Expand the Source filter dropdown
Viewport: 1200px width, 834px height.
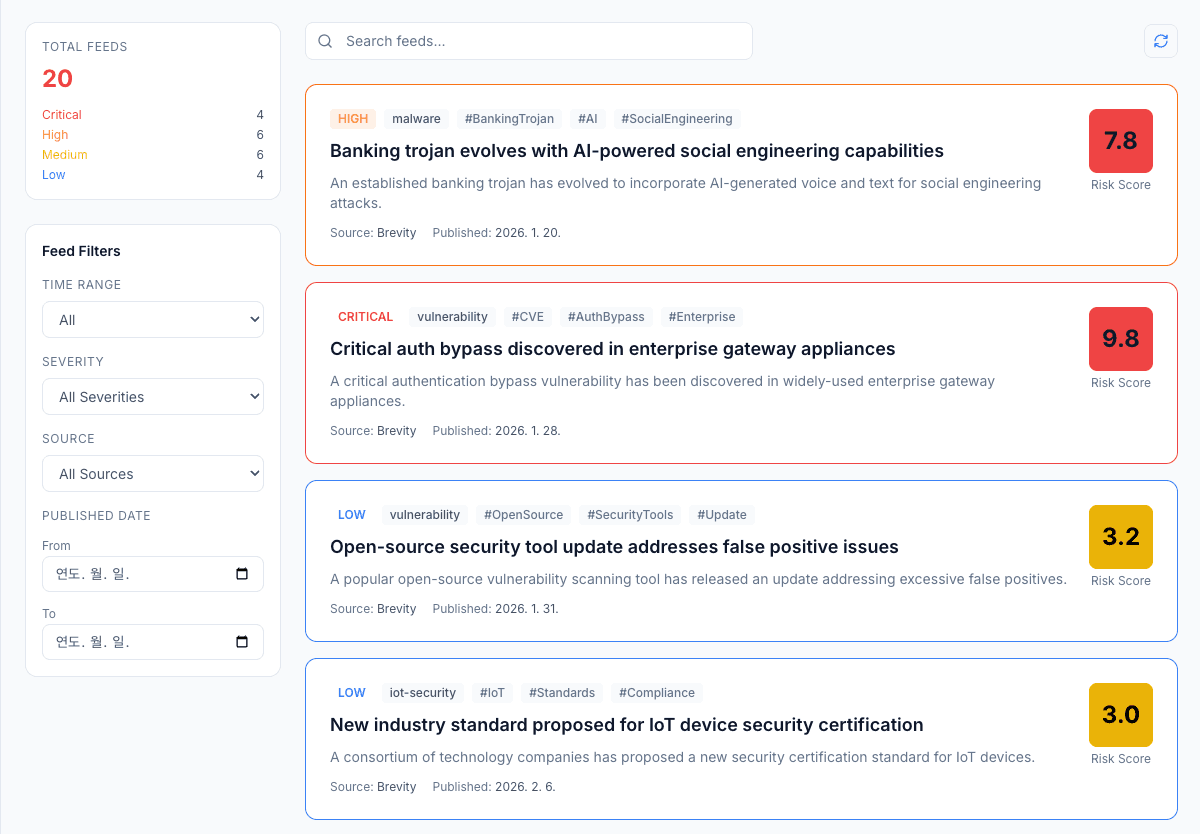tap(153, 474)
